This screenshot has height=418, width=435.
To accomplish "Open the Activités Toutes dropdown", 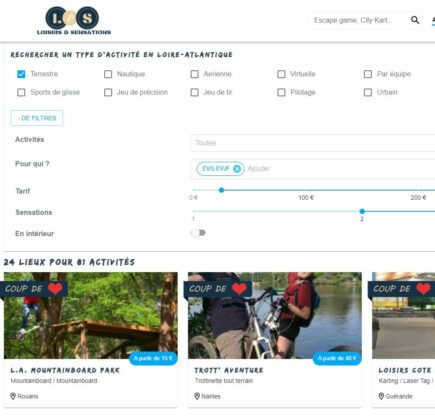I will (x=313, y=143).
